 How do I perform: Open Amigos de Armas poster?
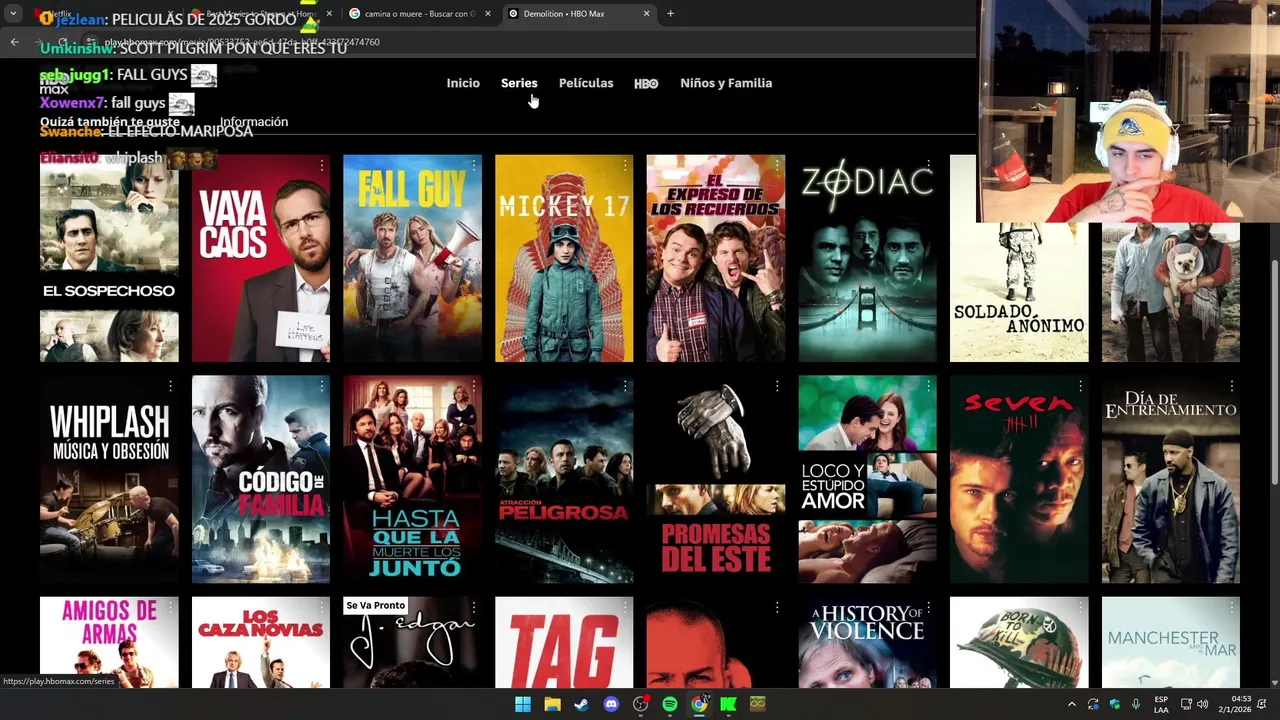click(109, 642)
